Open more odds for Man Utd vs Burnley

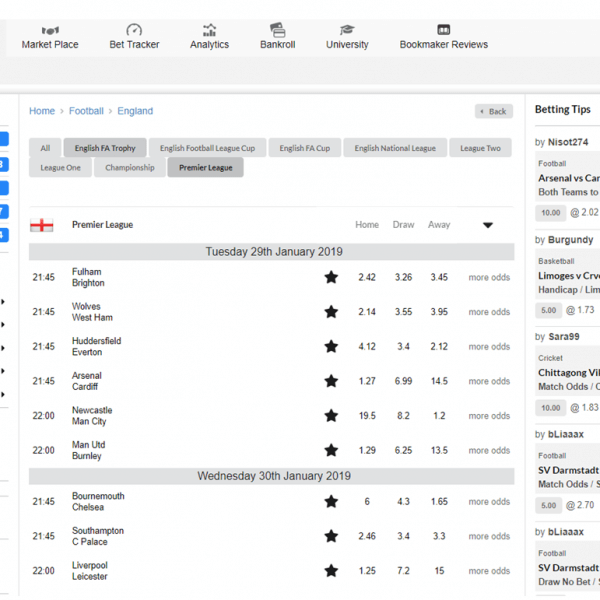point(489,451)
